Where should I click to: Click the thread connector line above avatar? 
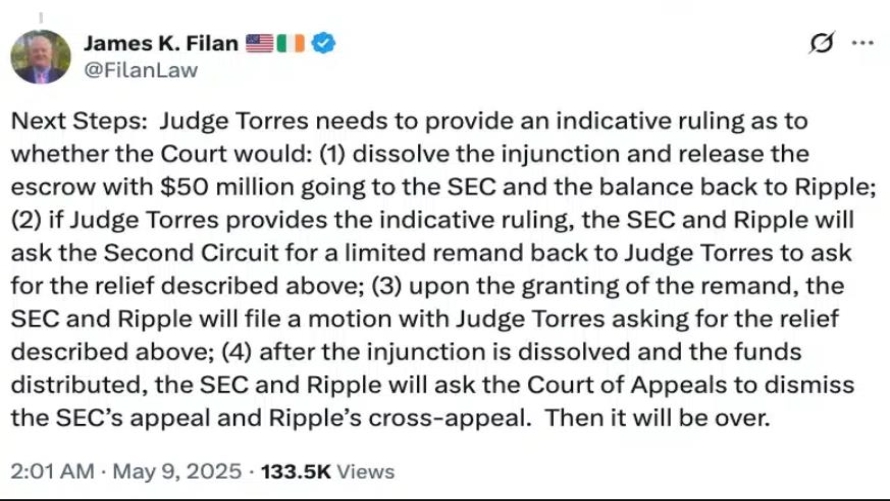click(x=40, y=18)
